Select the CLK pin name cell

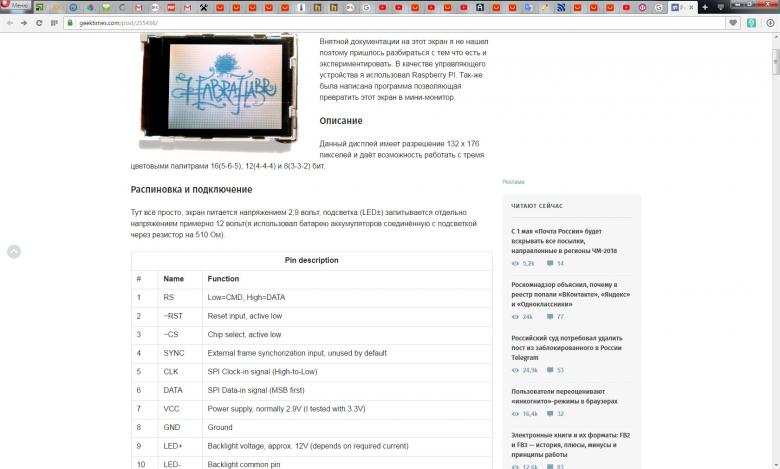tap(180, 372)
